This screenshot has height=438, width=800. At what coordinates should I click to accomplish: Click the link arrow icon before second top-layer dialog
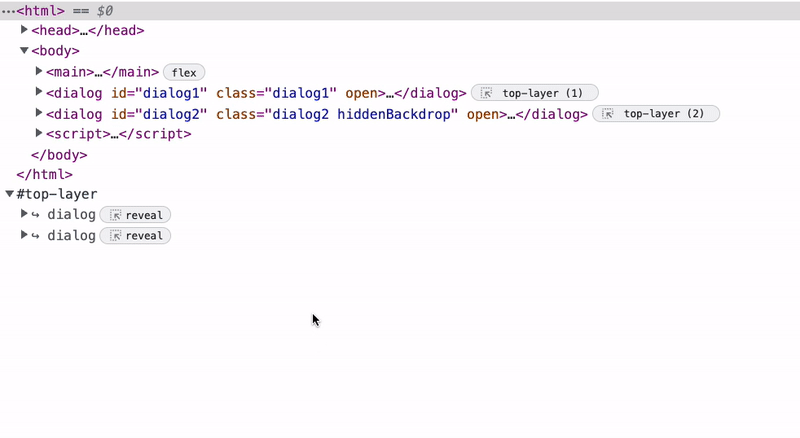tap(36, 236)
